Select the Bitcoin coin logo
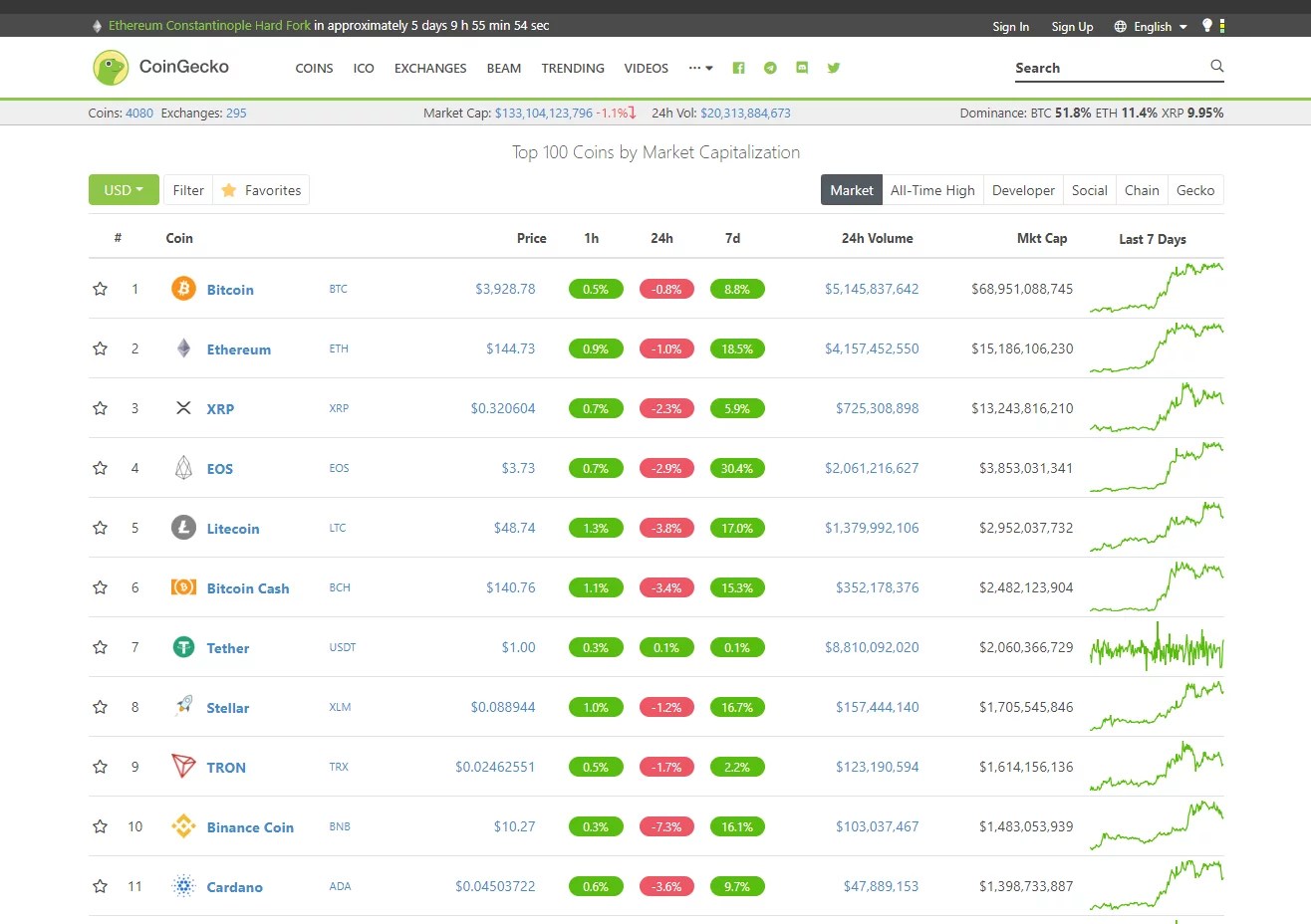The image size is (1311, 924). click(x=183, y=289)
